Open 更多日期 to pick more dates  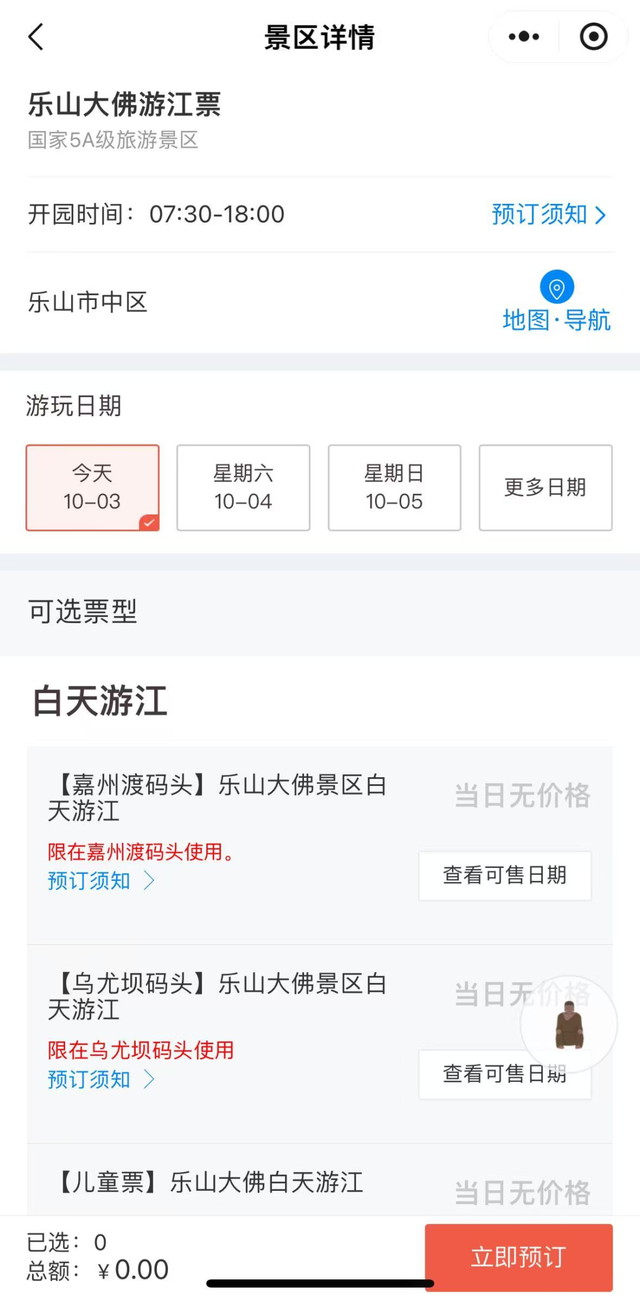coord(545,487)
